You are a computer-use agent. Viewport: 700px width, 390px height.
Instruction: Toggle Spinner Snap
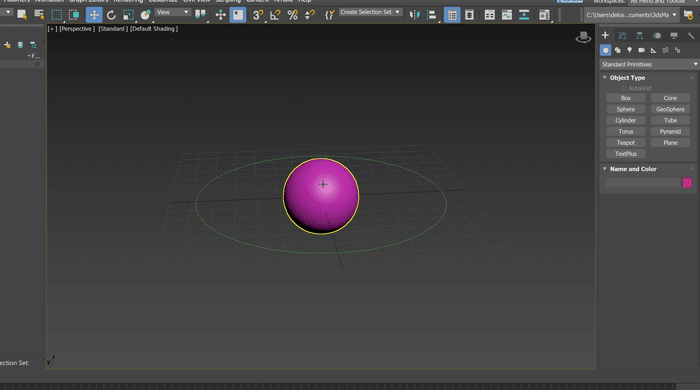tap(309, 15)
